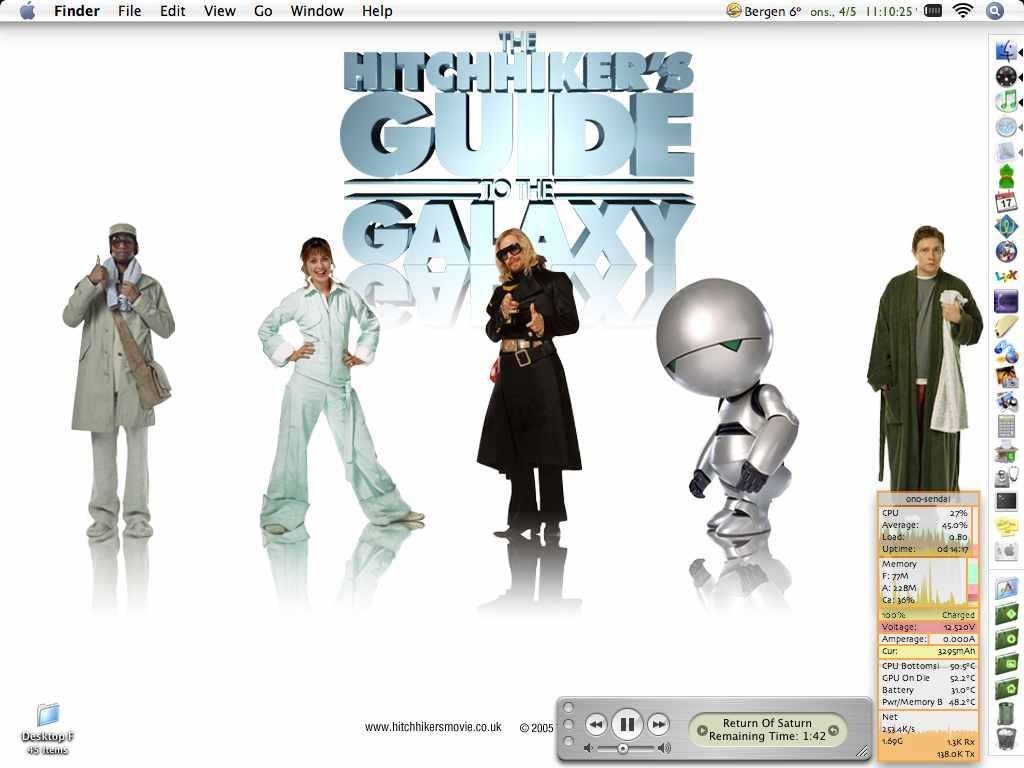
Task: Open the Apple menu
Action: [27, 11]
